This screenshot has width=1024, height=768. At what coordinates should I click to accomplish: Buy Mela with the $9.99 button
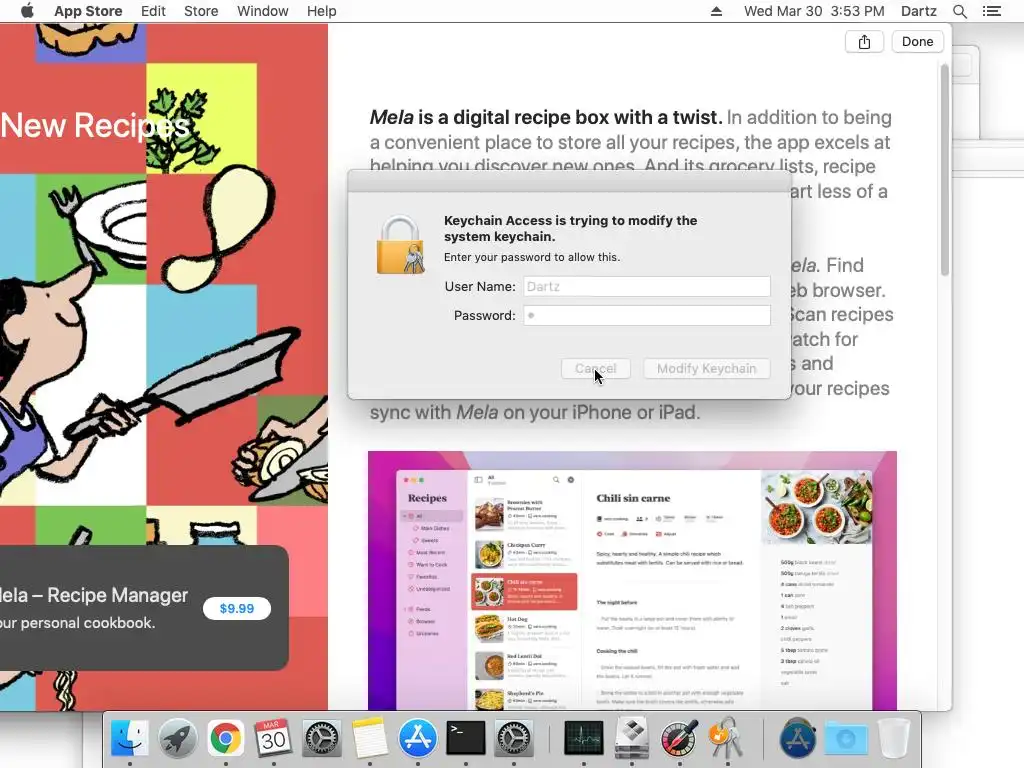click(236, 609)
